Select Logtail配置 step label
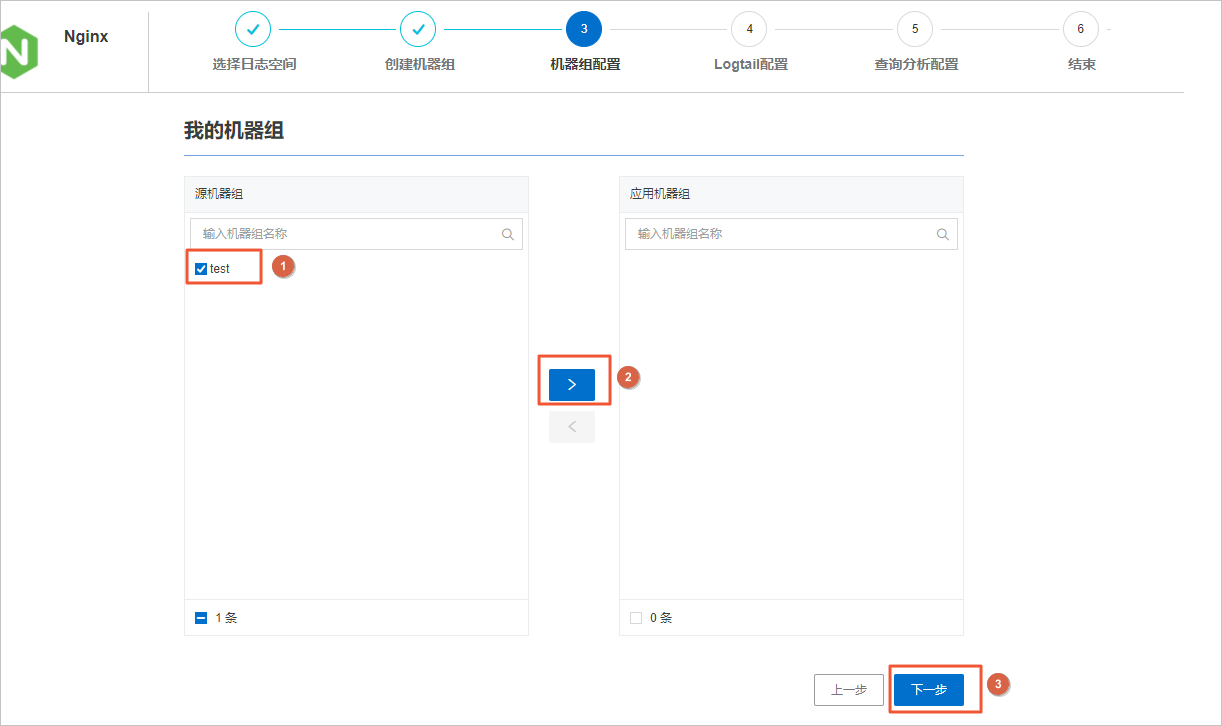Image resolution: width=1222 pixels, height=726 pixels. (x=751, y=64)
